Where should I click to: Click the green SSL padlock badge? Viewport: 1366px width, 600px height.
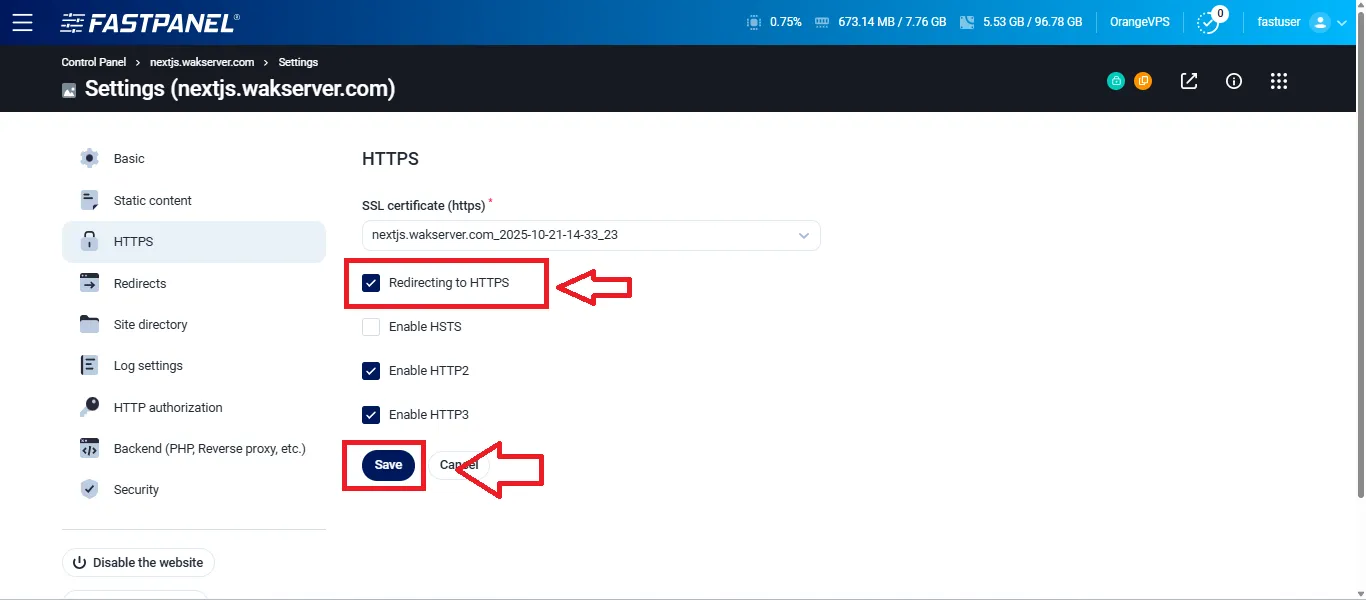(x=1116, y=81)
